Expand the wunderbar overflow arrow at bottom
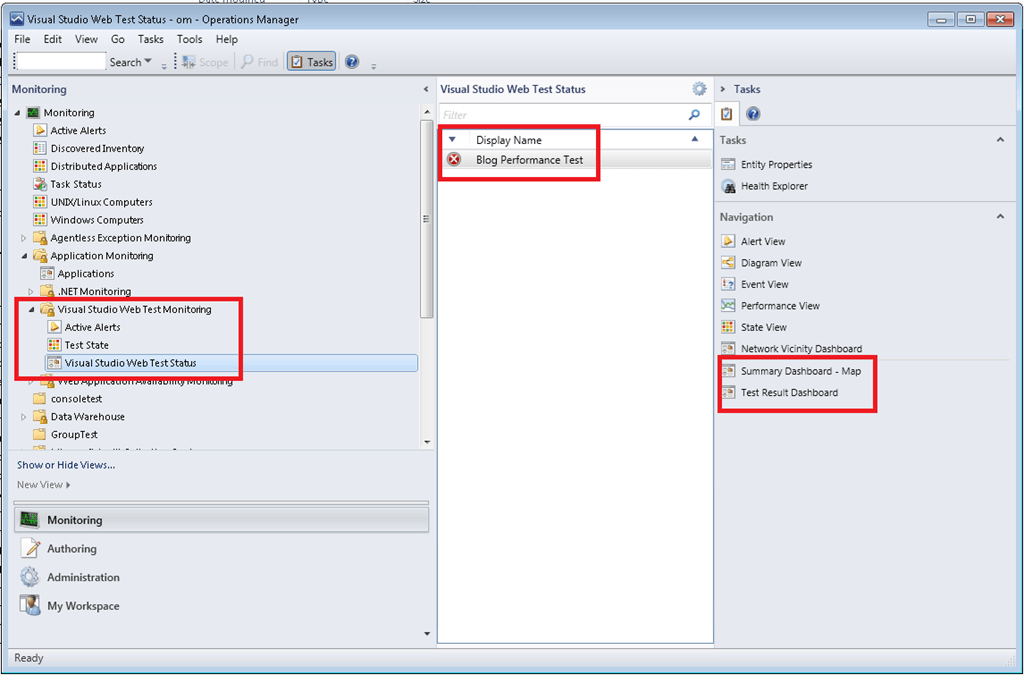1024x675 pixels. [427, 633]
